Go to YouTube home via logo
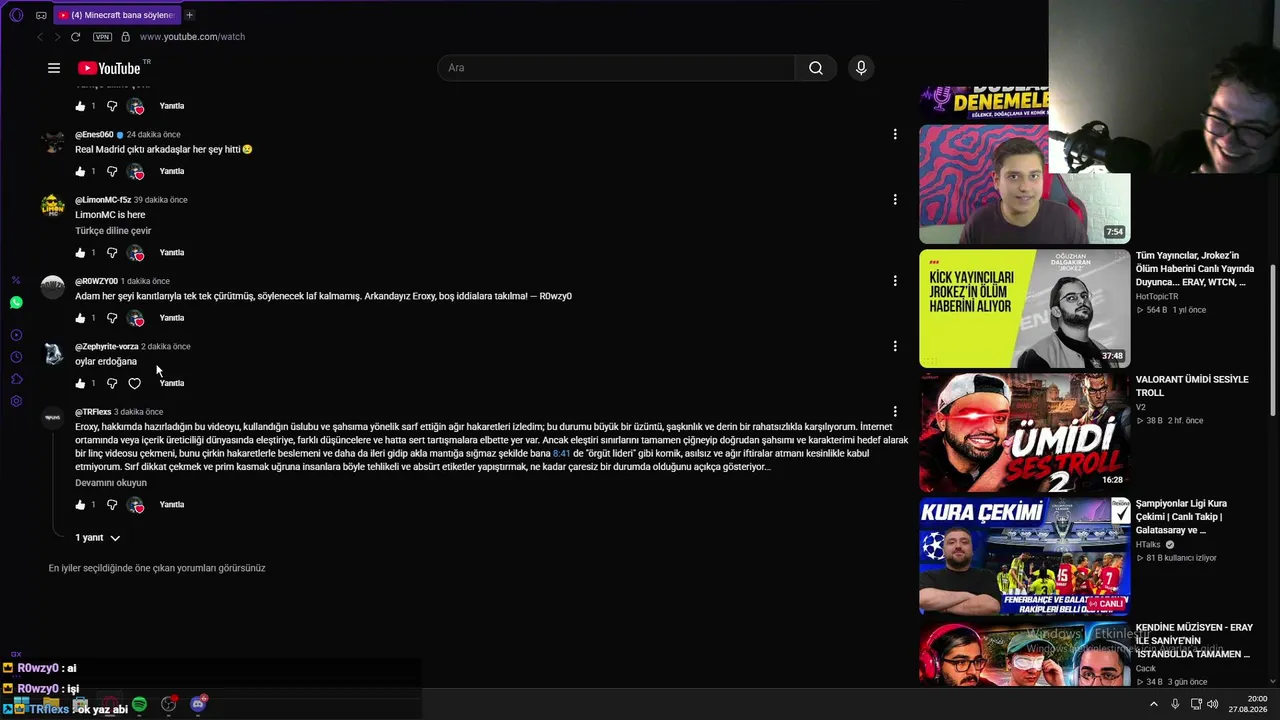 (x=109, y=68)
